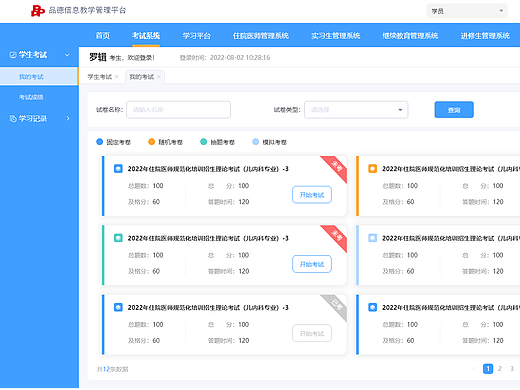Viewport: 520px width, 390px height.
Task: Select the light blue 模拟考卷 legend dot
Action: coord(255,142)
